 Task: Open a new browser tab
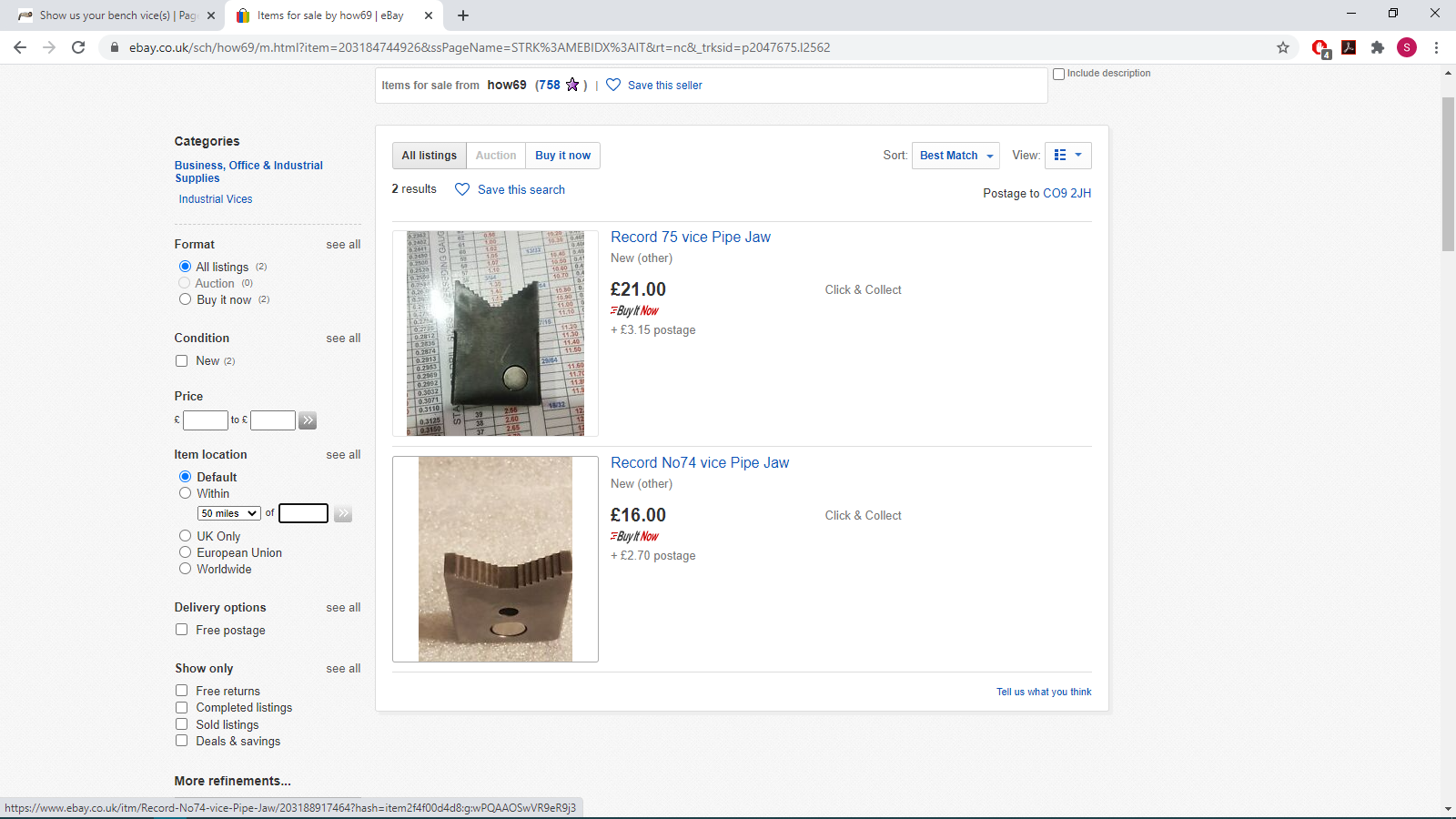click(463, 15)
